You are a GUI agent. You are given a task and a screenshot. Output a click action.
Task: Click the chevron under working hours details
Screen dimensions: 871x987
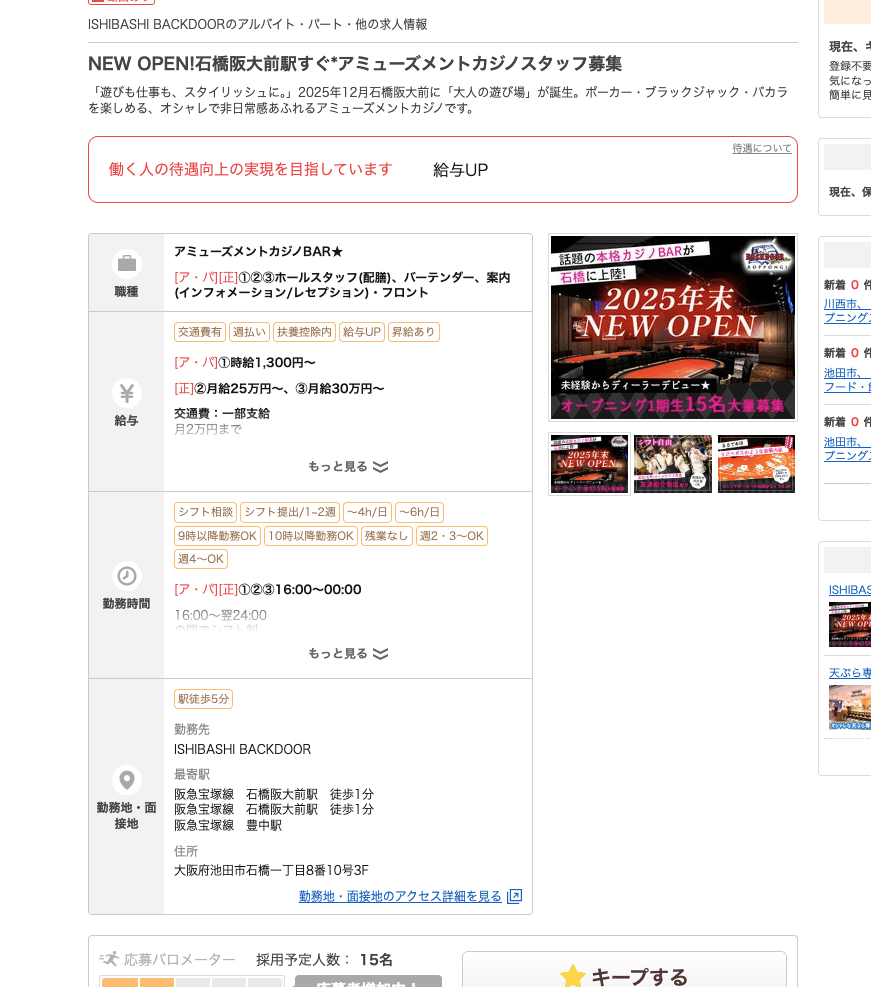coord(380,653)
